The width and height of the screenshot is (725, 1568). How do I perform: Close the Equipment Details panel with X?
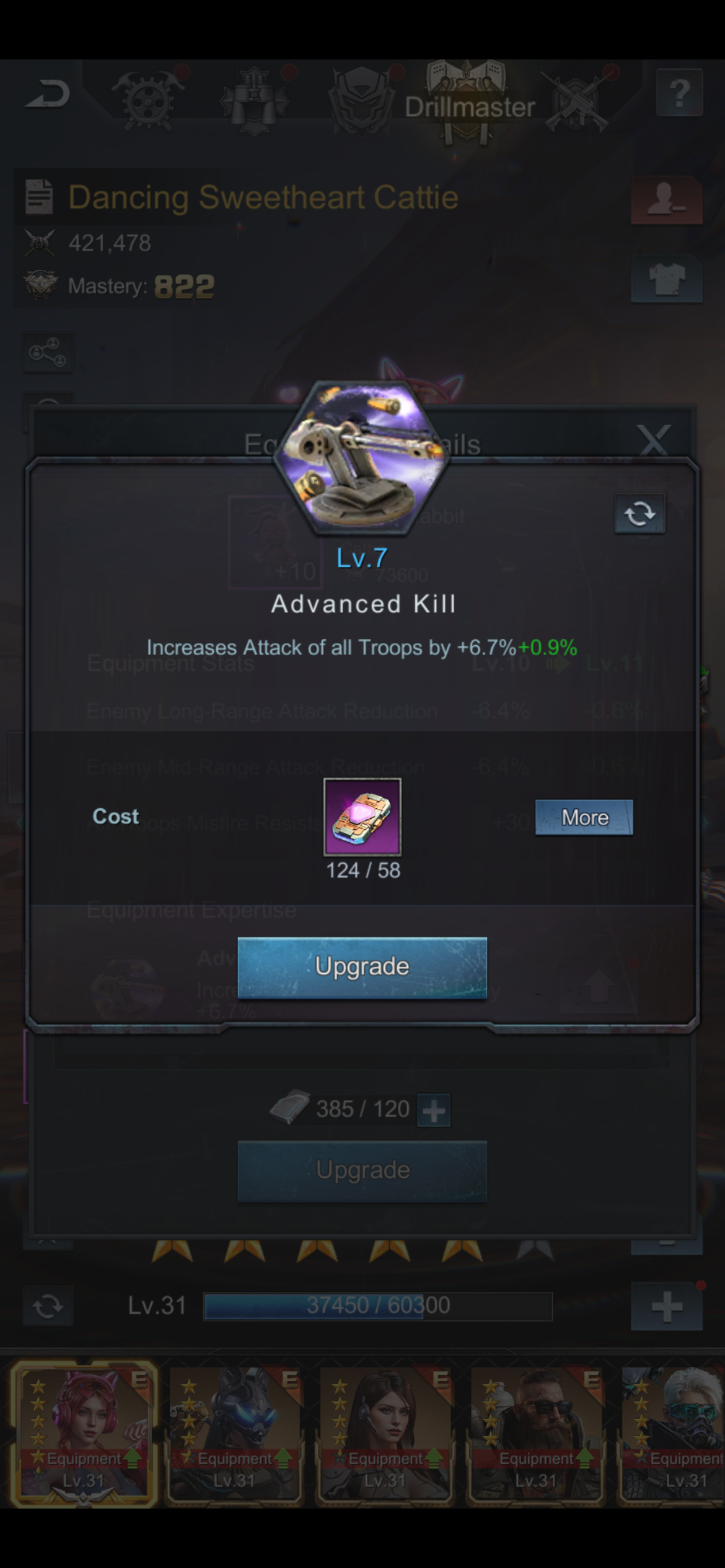tap(654, 440)
